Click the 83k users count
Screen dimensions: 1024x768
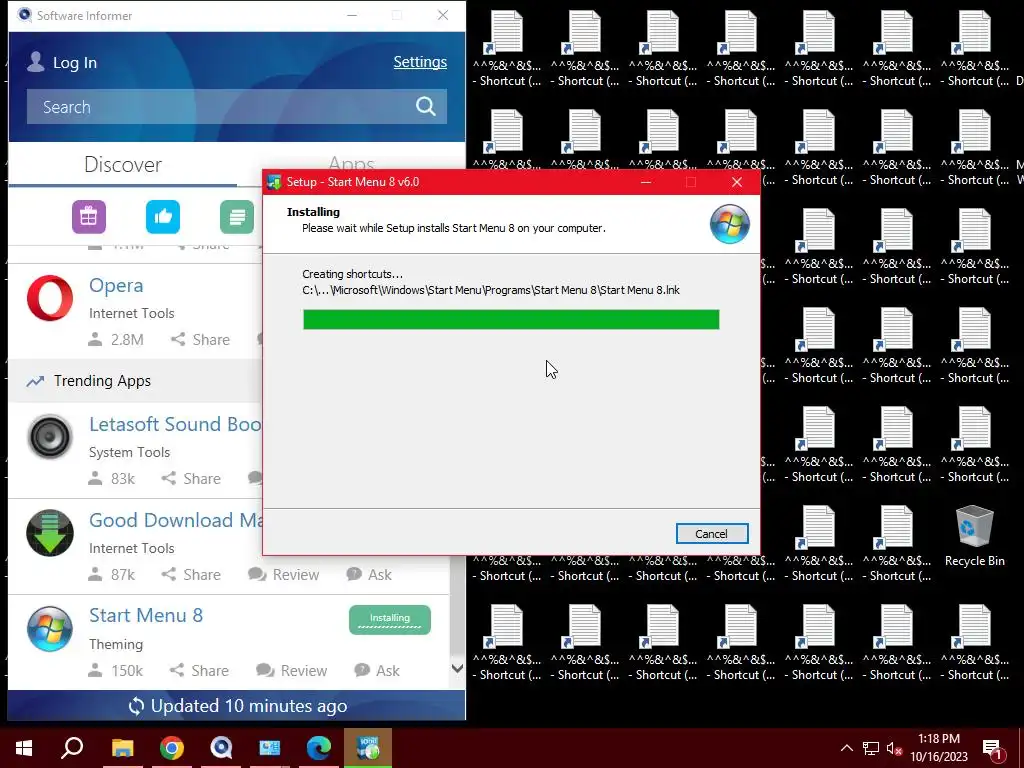(123, 479)
